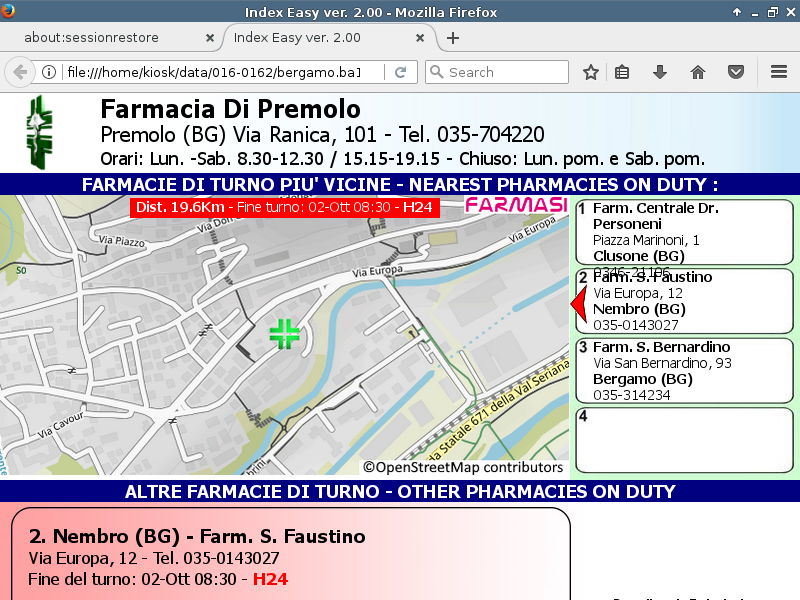This screenshot has width=800, height=600.
Task: Click the Farmacia Di Premolo caduceus logo
Action: (41, 130)
